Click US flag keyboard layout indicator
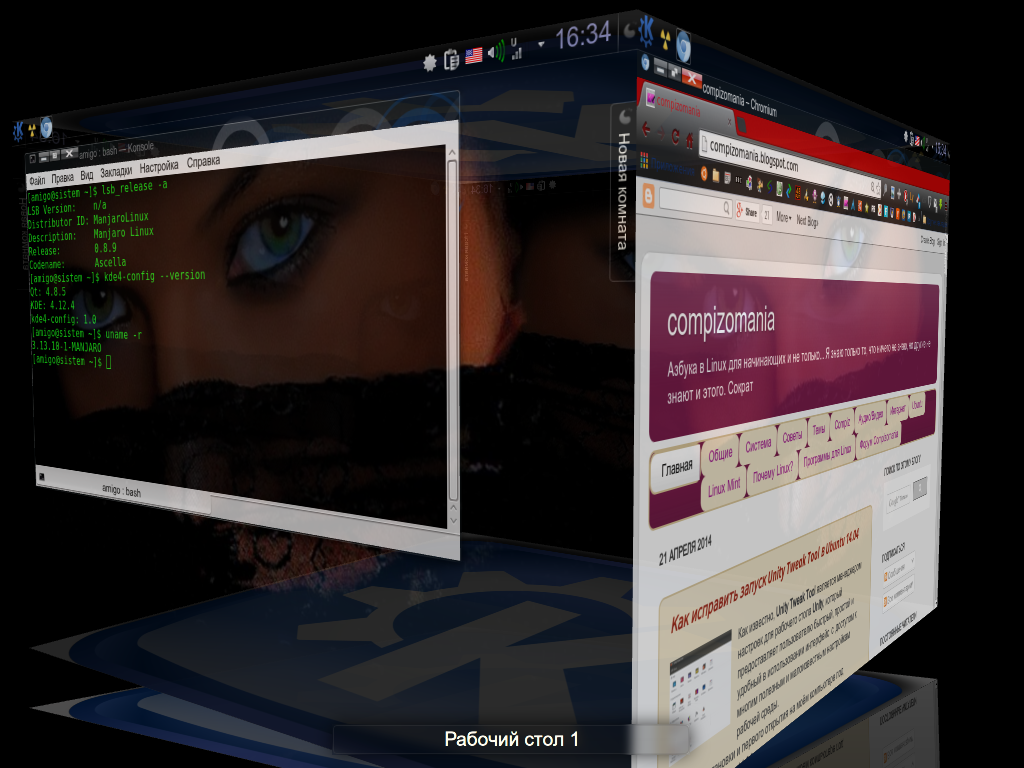Screen dimensions: 1024x768 (474, 56)
